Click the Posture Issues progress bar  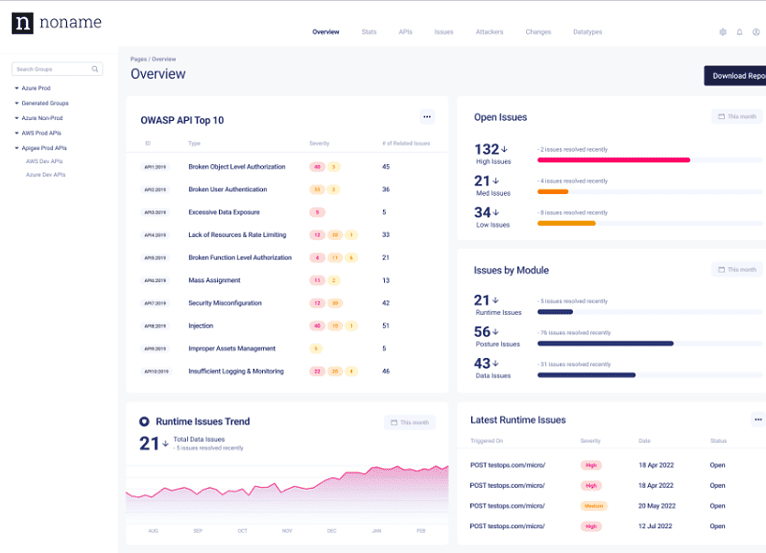coord(650,343)
